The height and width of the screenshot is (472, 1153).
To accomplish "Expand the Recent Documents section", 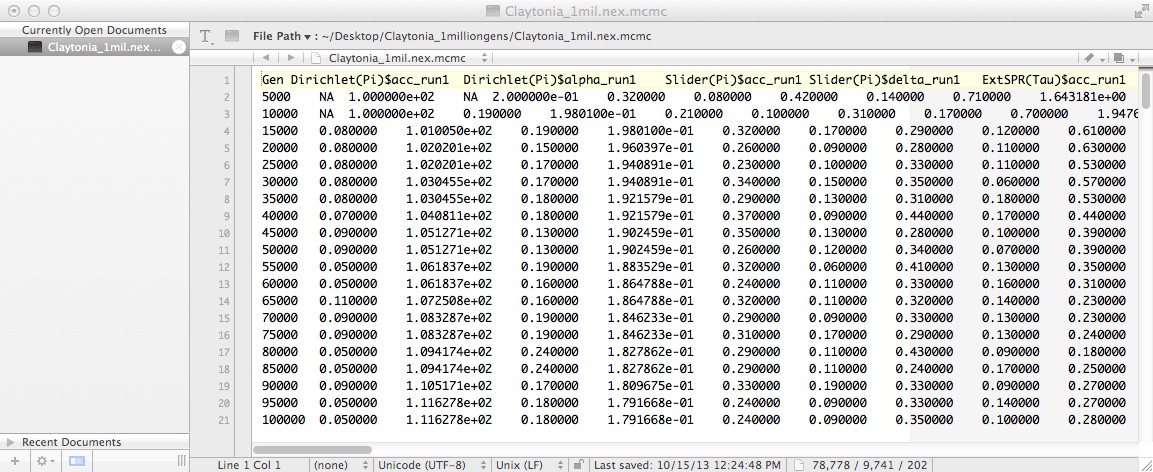I will (x=11, y=442).
